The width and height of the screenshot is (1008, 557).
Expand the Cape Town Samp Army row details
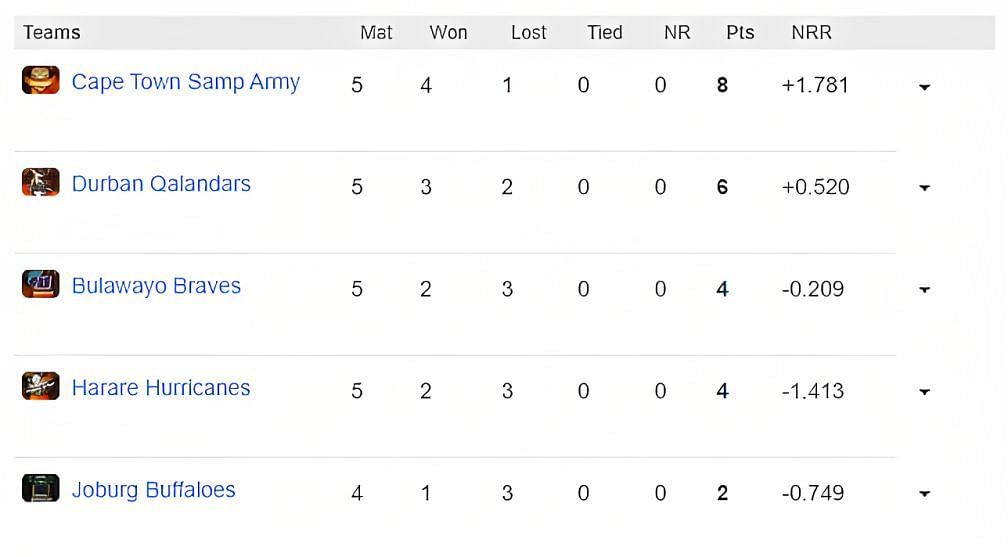point(924,87)
